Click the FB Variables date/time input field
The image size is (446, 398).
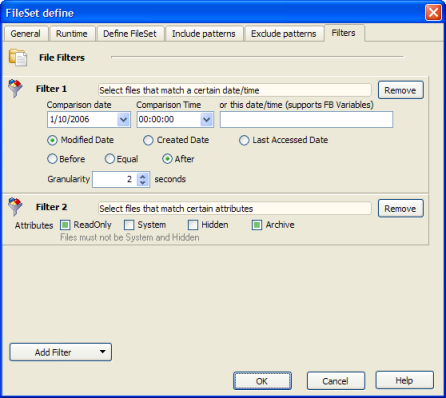tap(306, 120)
